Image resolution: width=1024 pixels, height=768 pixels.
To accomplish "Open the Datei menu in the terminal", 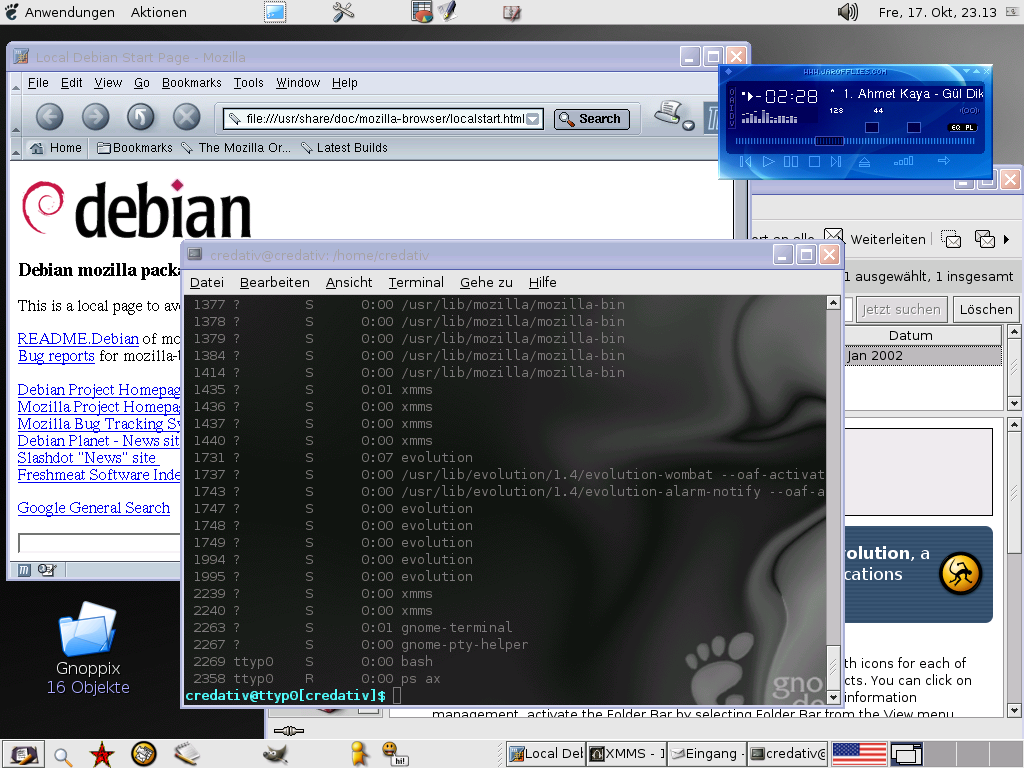I will click(207, 283).
